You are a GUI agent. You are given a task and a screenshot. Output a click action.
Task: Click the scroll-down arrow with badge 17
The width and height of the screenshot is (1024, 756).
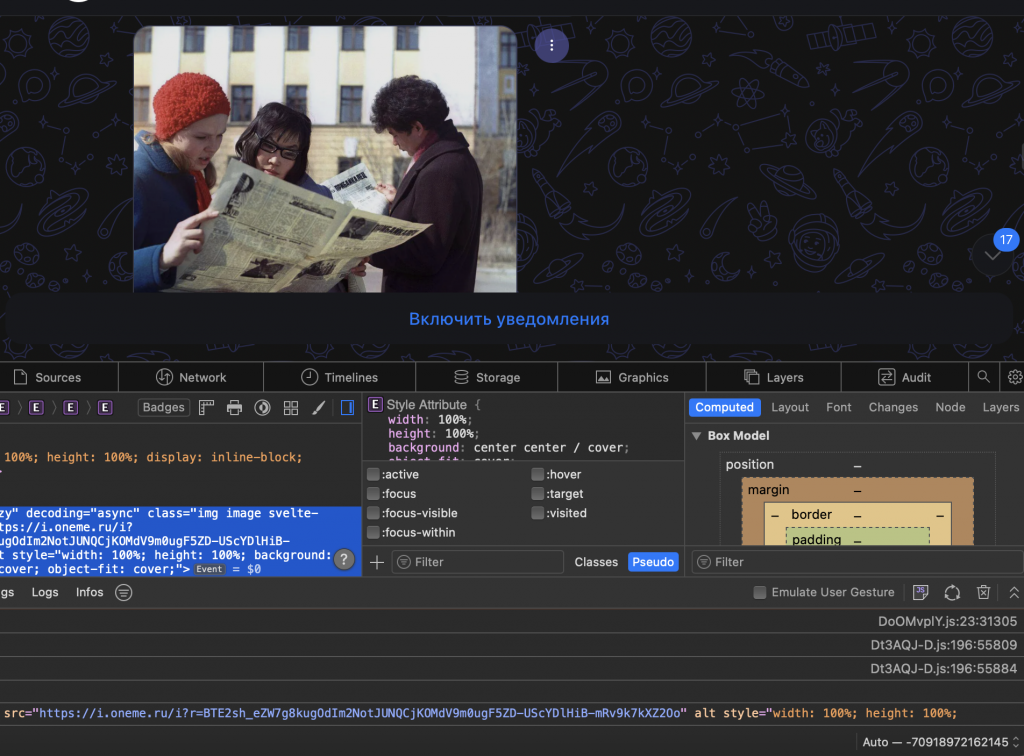993,256
